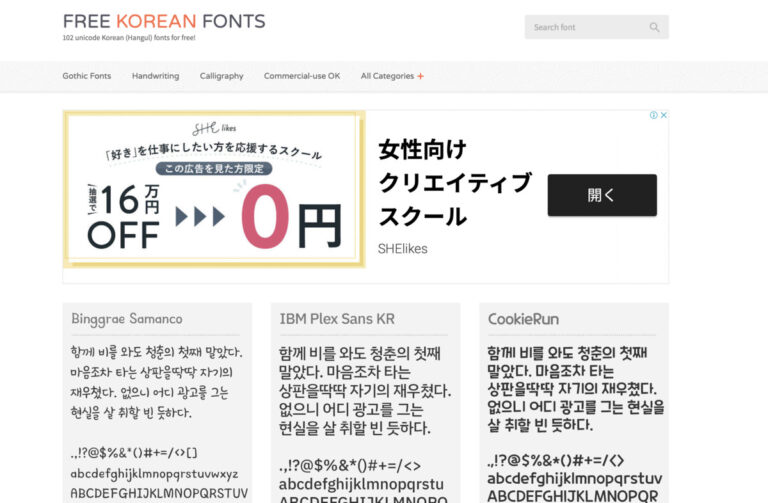
Task: Go to Commercial-use OK fonts
Action: (x=302, y=76)
